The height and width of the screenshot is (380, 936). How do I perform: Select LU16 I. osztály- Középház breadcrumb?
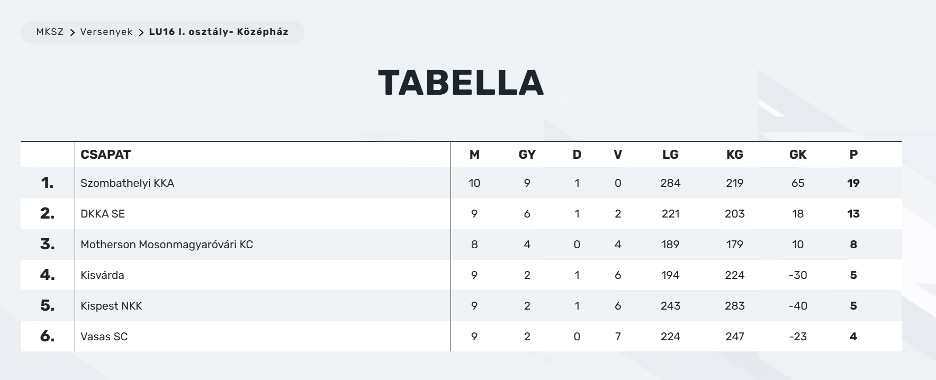[218, 32]
